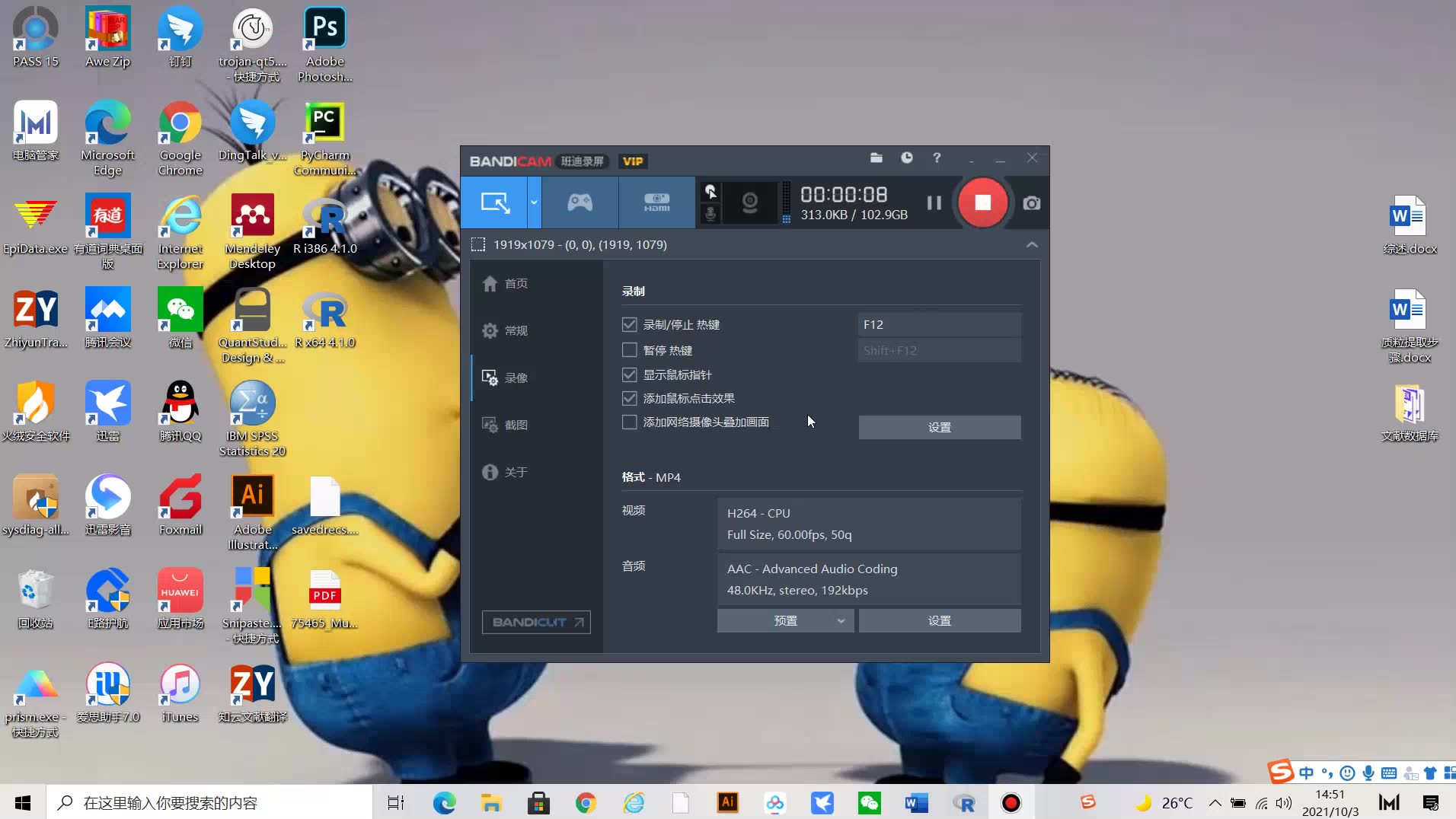Screen dimensions: 1456x819
Task: Open the screen recording mode dropdown arrow
Action: coord(534,202)
